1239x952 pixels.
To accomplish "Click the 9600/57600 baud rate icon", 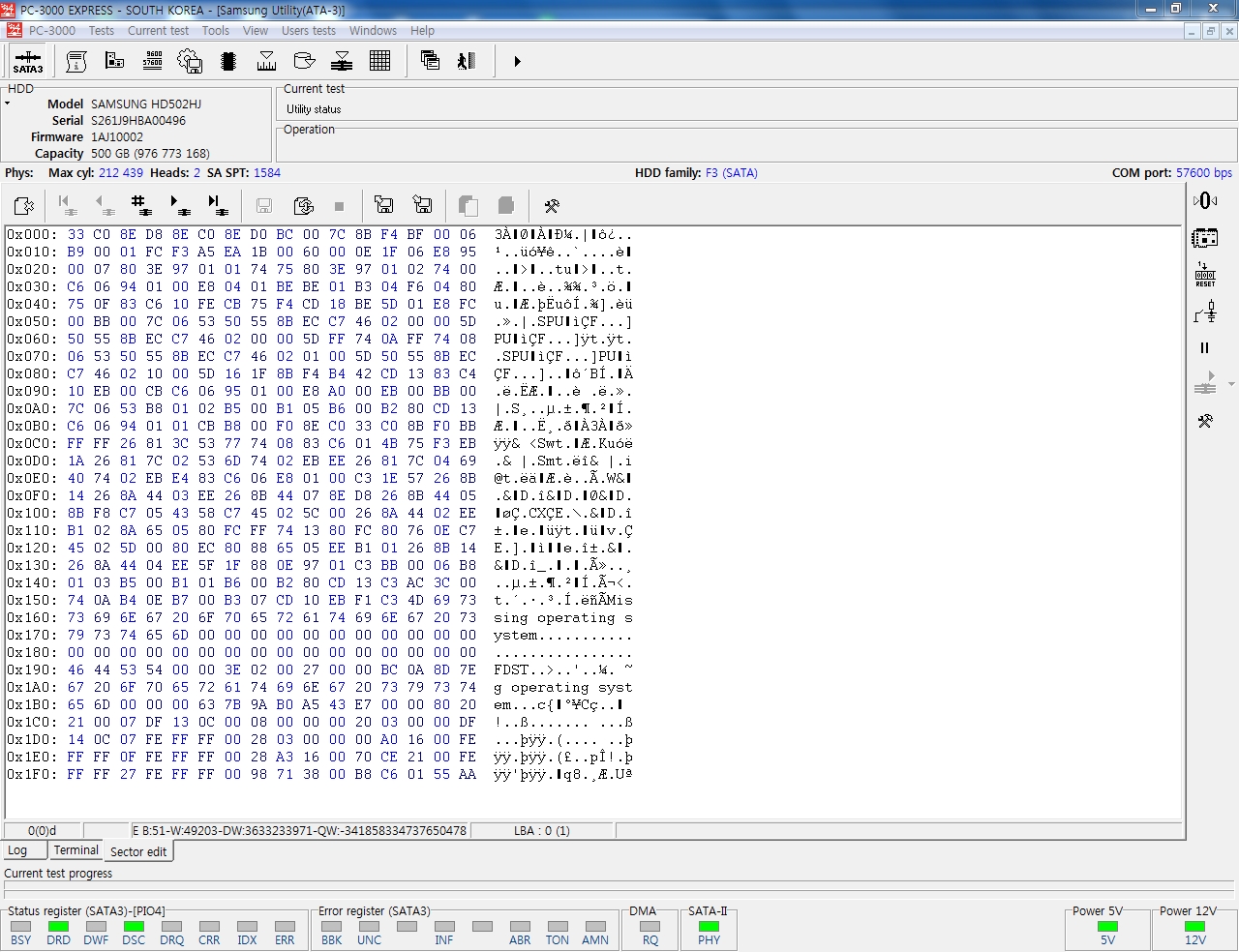I will 152,61.
